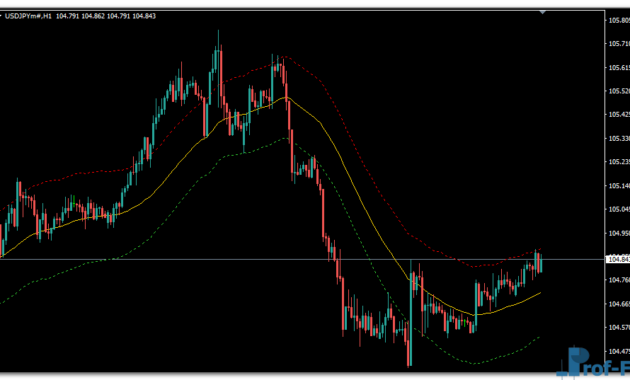Image resolution: width=630 pixels, height=380 pixels.
Task: Click the chart shift triangle marker at top
Action: coord(543,12)
